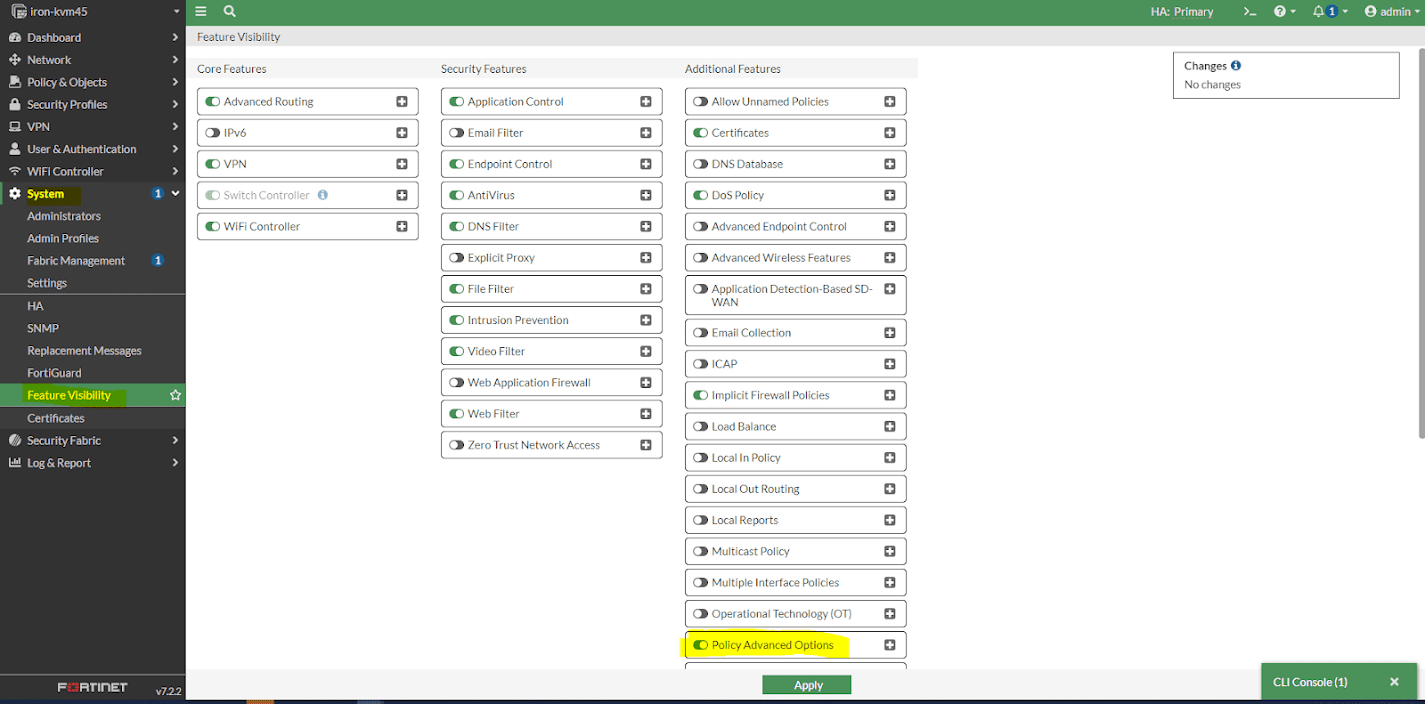1425x704 pixels.
Task: Expand the Network menu chevron
Action: tap(175, 60)
